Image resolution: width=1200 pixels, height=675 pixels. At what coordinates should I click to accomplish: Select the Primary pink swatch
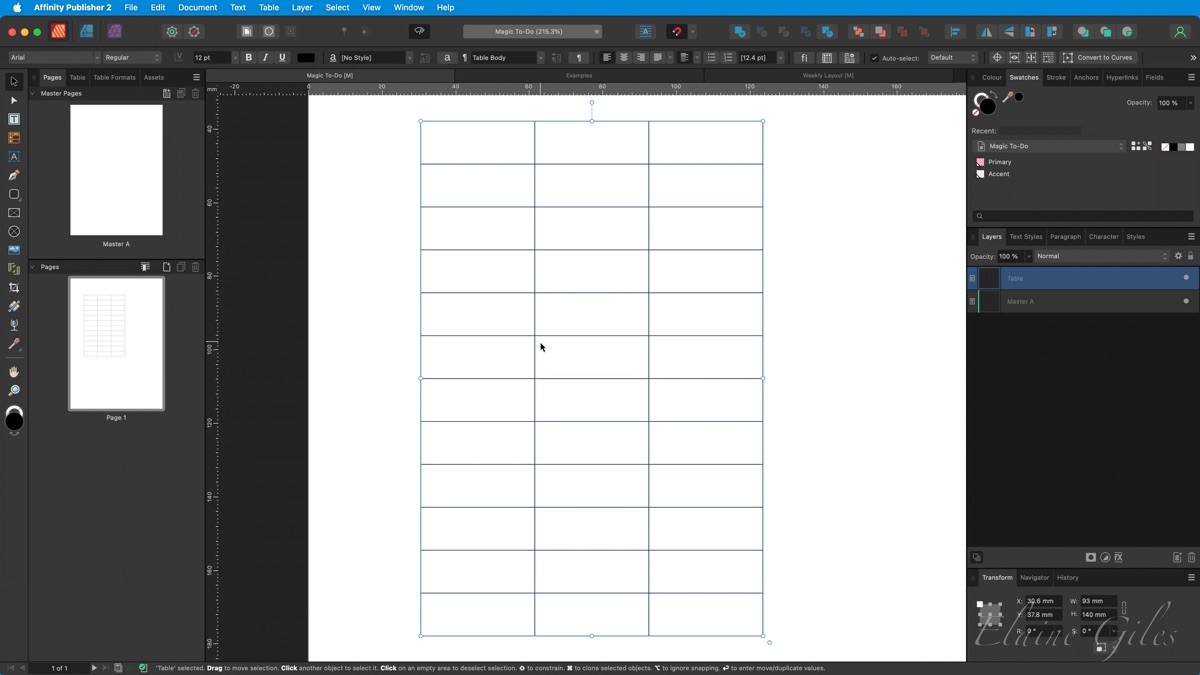(x=980, y=162)
